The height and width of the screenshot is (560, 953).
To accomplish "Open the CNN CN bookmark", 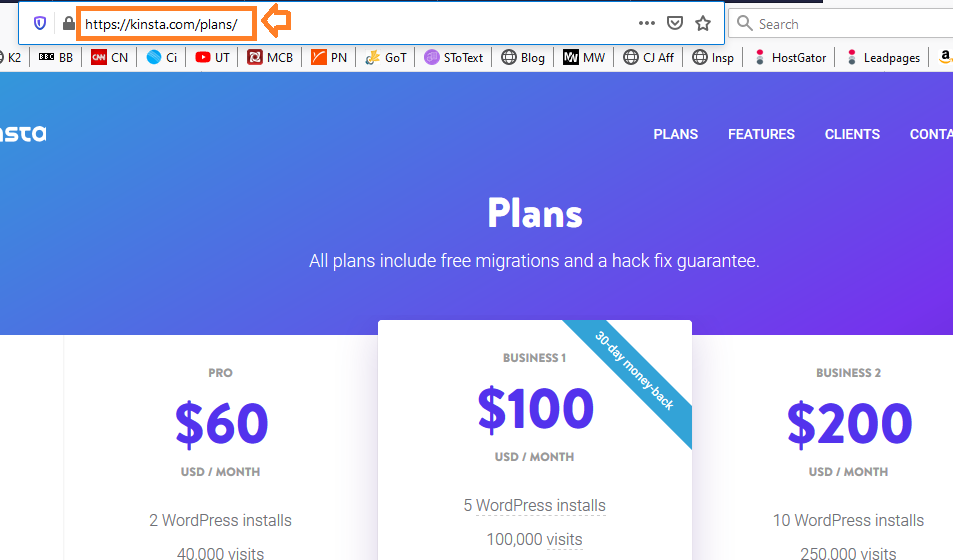I will 109,57.
